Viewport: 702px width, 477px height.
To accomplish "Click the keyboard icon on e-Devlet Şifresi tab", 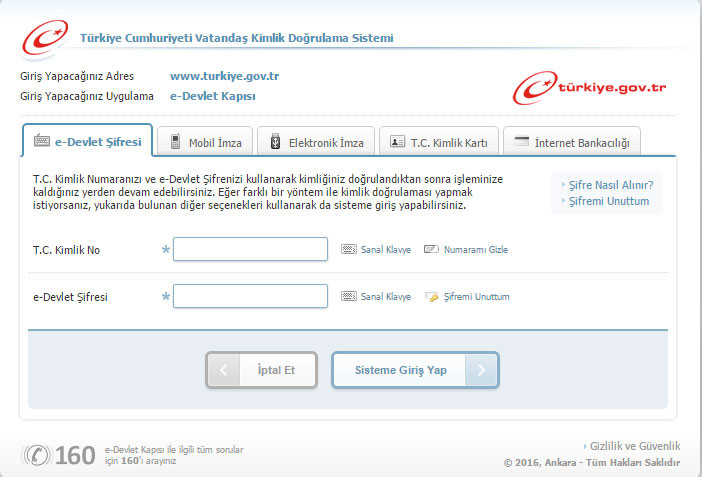I will tap(42, 141).
